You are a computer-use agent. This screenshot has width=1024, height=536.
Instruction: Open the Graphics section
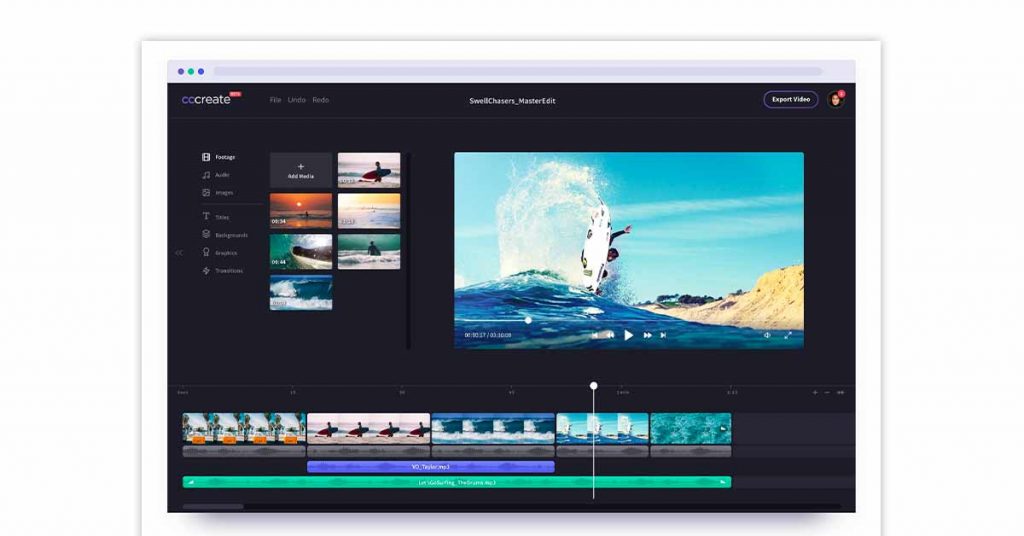coord(206,253)
